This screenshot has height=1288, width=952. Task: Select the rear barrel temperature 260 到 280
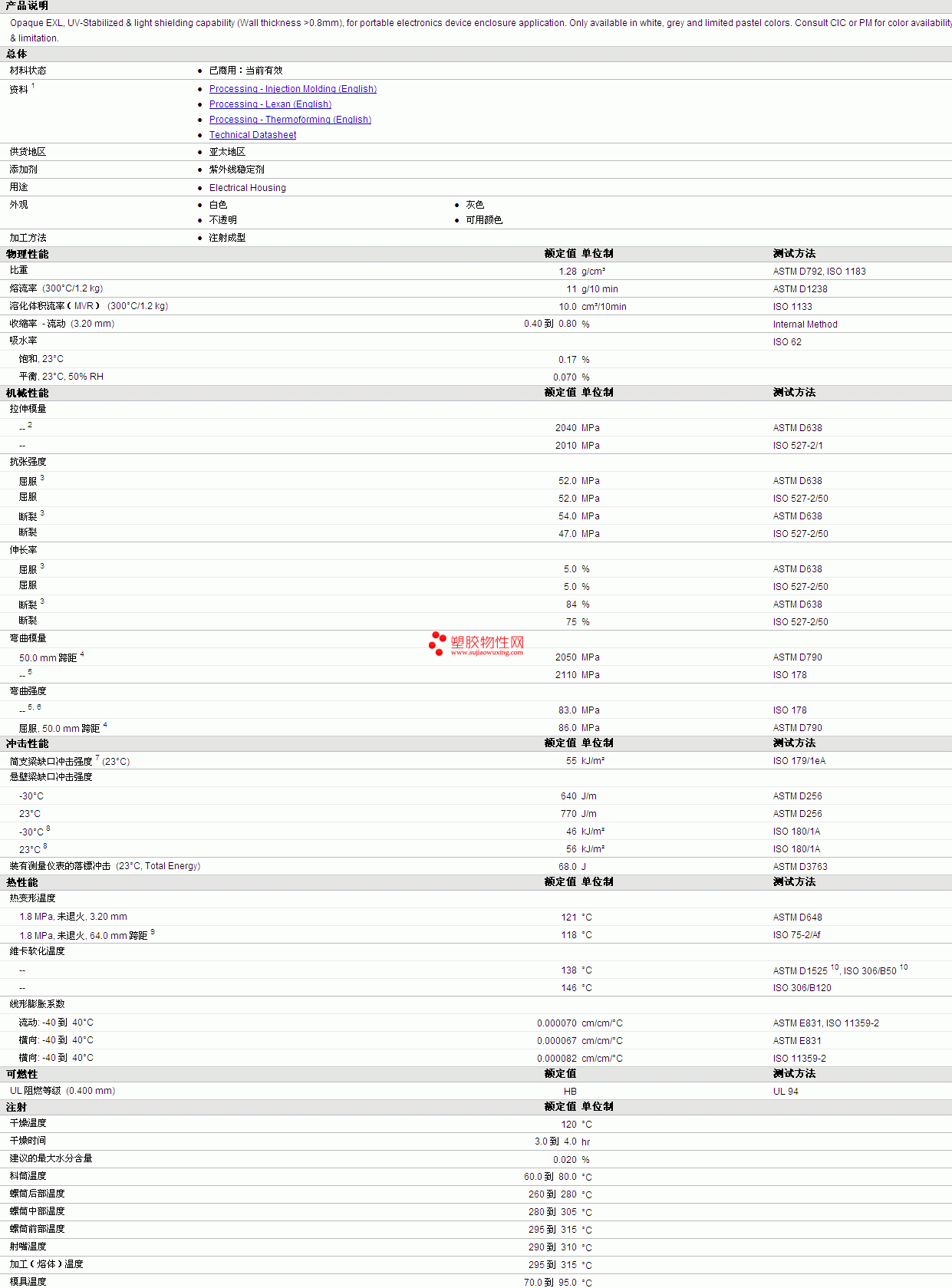552,1194
